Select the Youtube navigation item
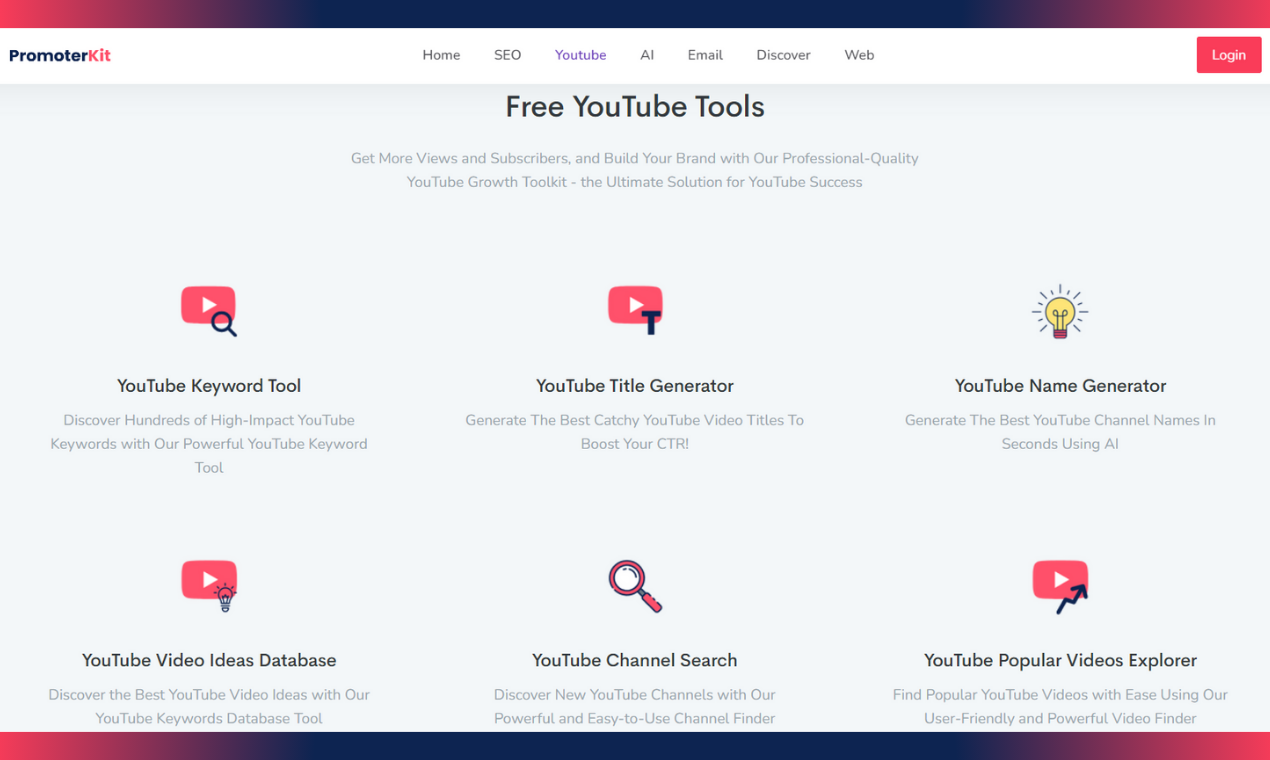 pos(580,55)
